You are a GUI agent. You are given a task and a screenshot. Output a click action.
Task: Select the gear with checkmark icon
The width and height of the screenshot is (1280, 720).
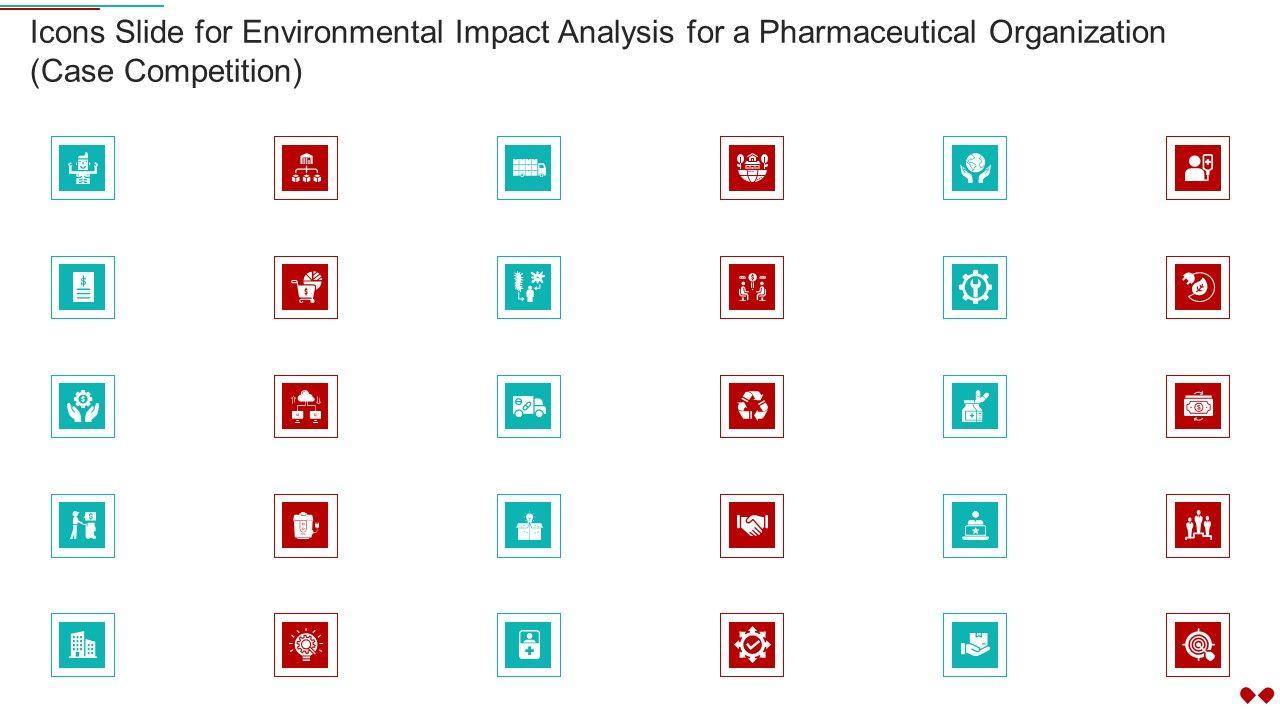[x=752, y=645]
